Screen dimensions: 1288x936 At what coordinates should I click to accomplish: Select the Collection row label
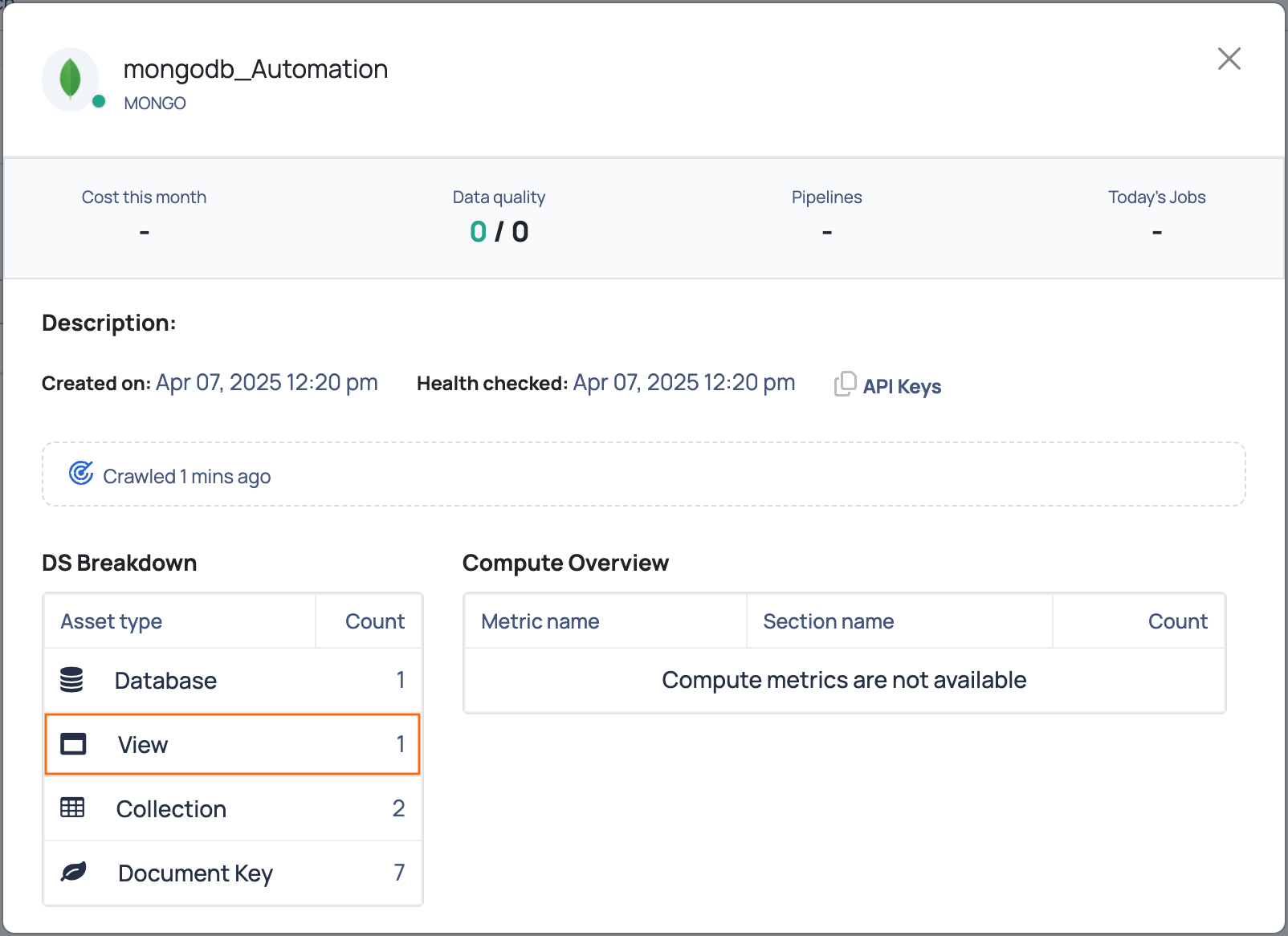coord(171,809)
